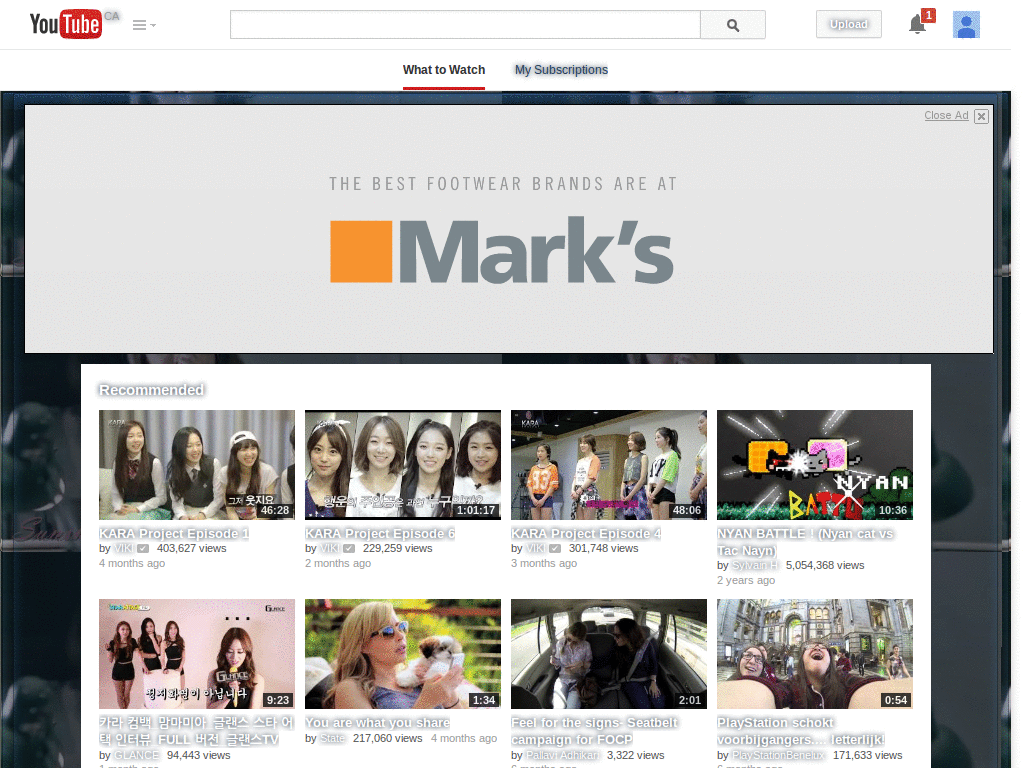Open PlayStation schokt voorbijgangers thumbnail
Image resolution: width=1024 pixels, height=768 pixels.
click(x=814, y=654)
